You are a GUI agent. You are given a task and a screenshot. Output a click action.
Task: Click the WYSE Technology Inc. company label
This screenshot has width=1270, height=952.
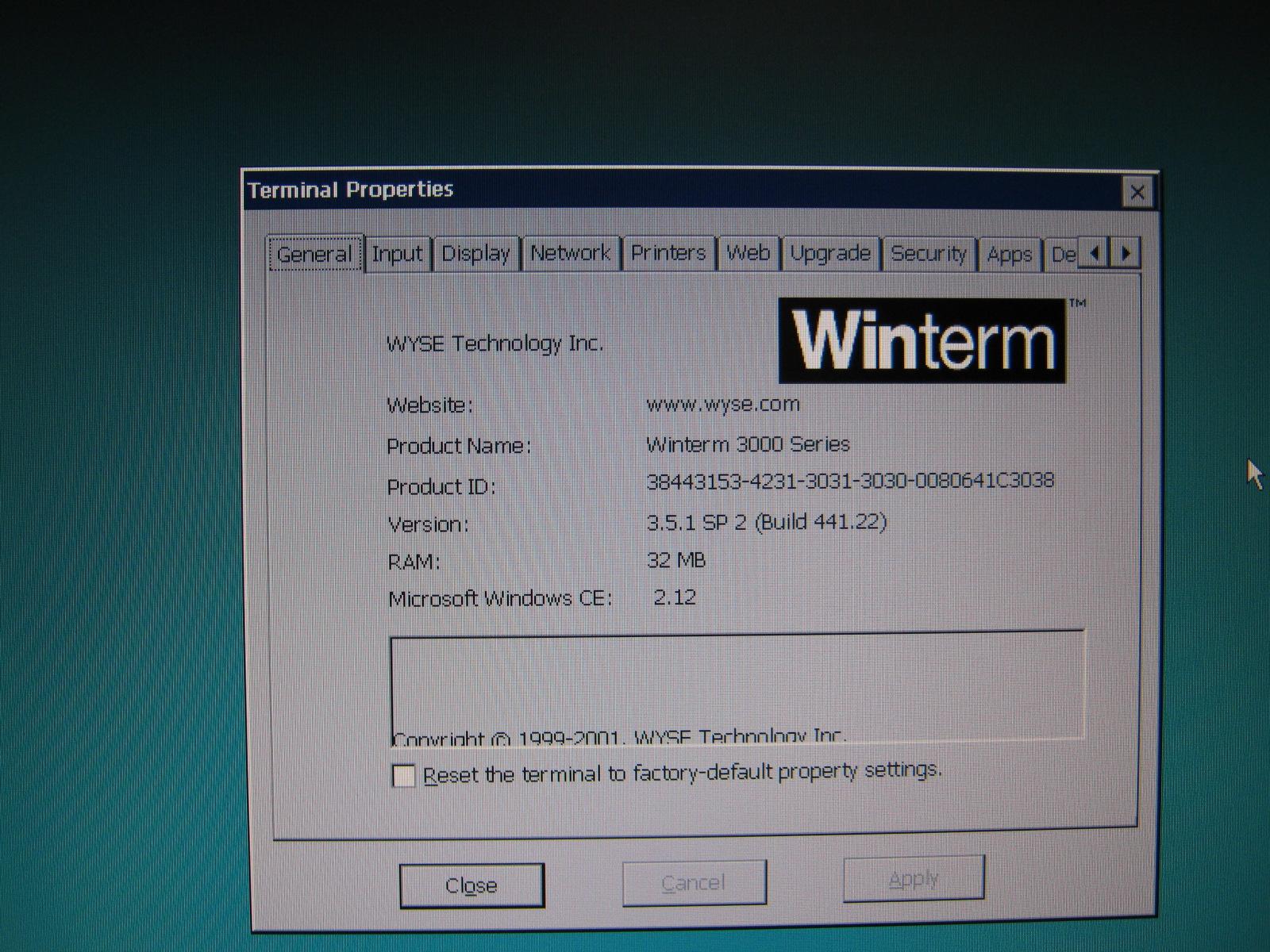(x=495, y=344)
